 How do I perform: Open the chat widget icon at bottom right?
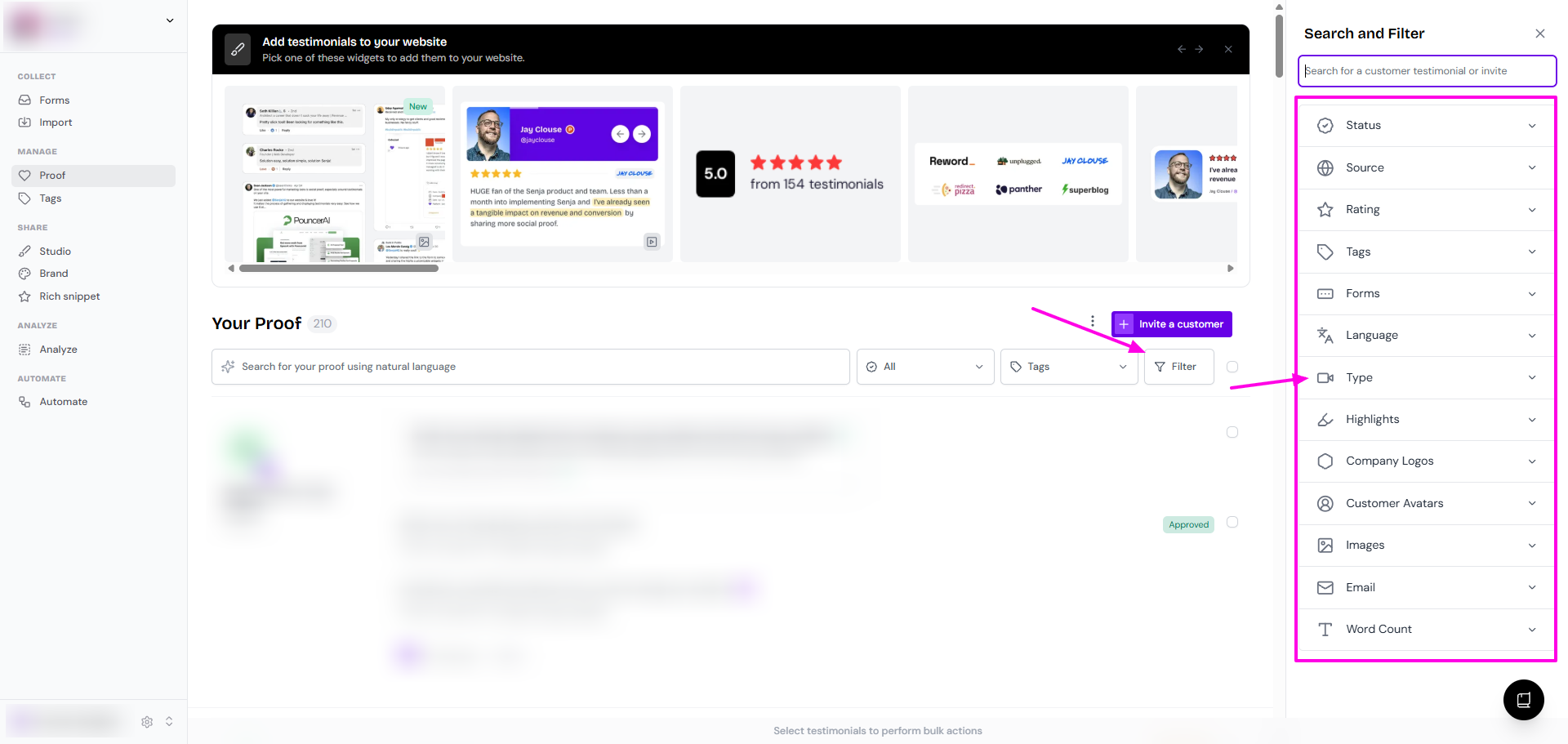coord(1523,700)
